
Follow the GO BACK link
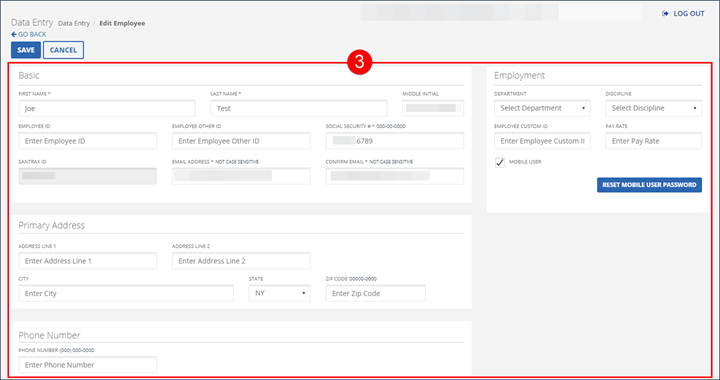point(28,34)
